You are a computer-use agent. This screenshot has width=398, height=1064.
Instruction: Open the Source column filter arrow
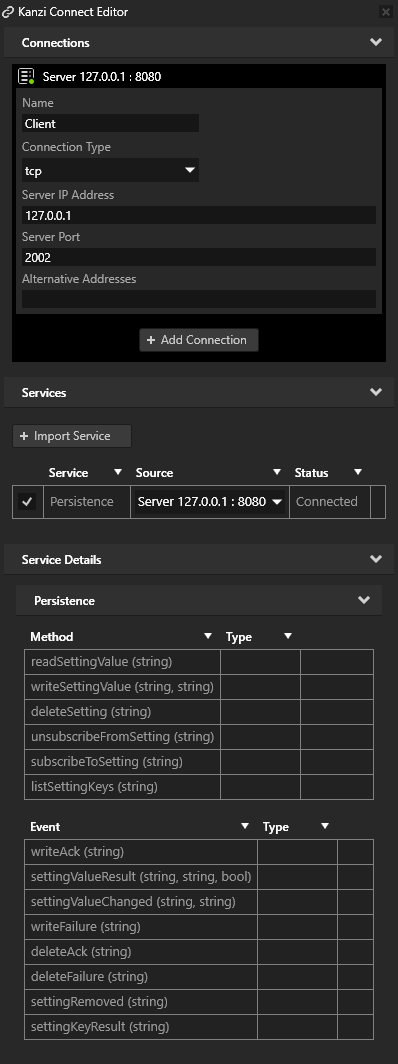(x=277, y=472)
